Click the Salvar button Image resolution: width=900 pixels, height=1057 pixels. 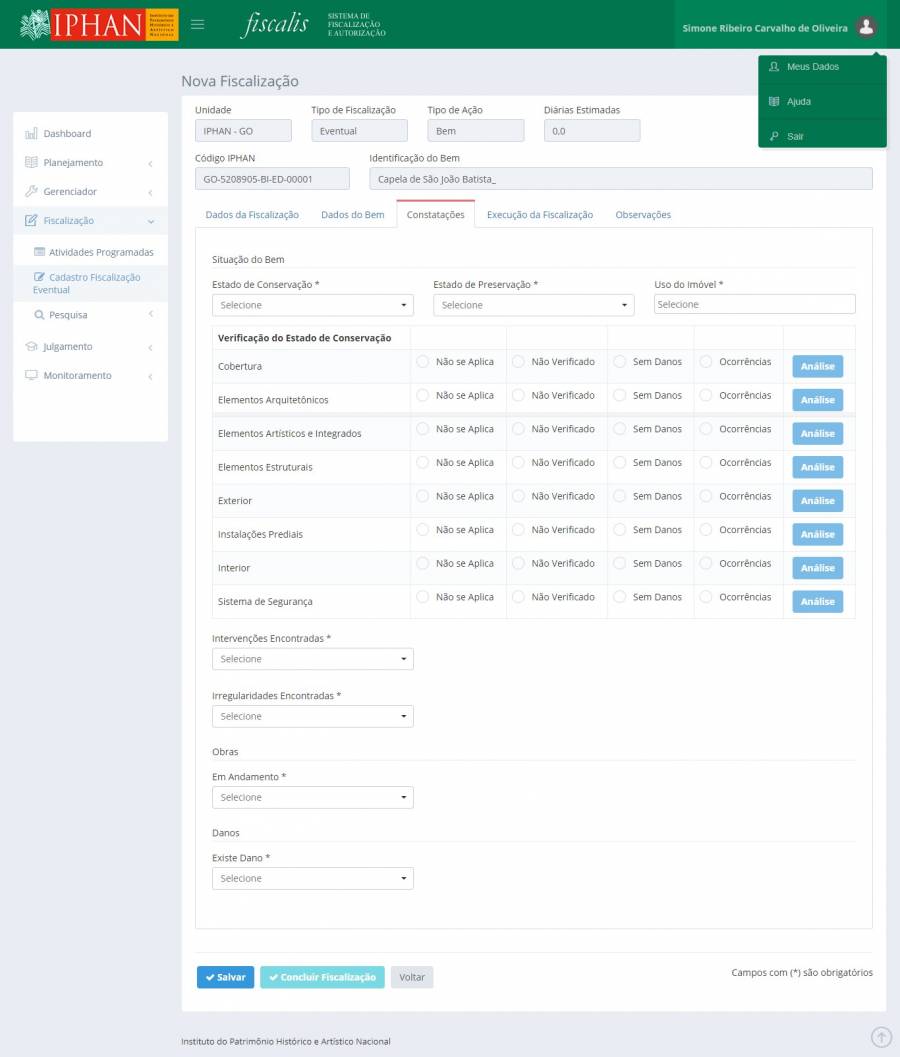[x=225, y=977]
